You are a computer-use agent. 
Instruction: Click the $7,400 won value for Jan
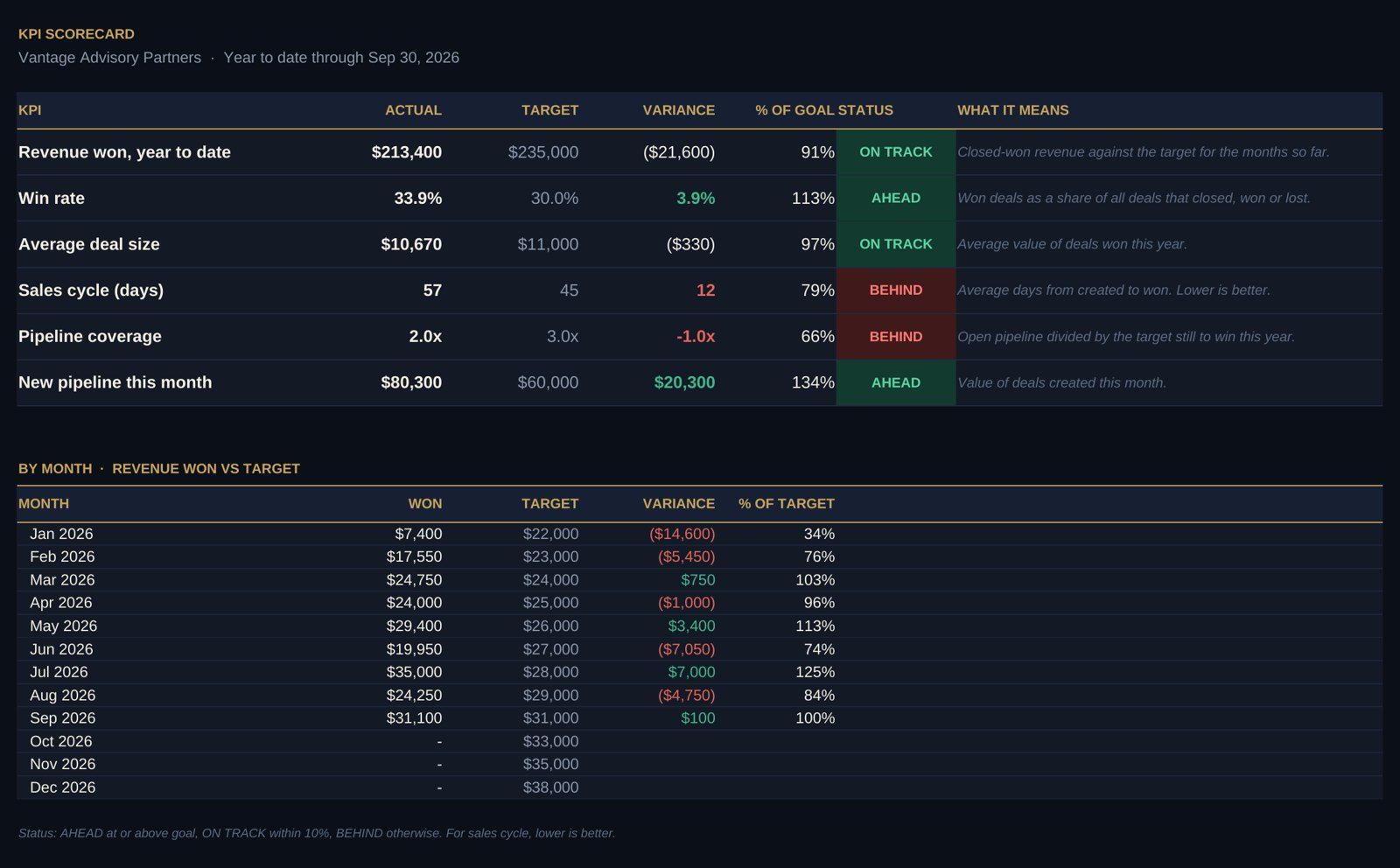418,534
